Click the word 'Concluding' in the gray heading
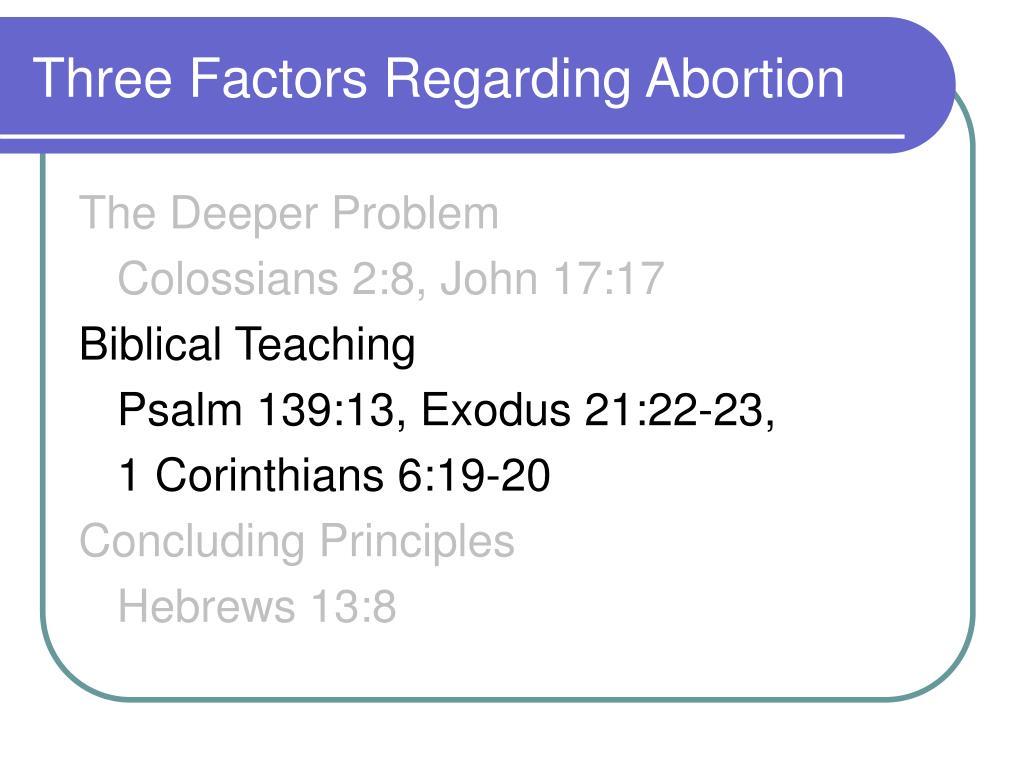 pyautogui.click(x=192, y=543)
